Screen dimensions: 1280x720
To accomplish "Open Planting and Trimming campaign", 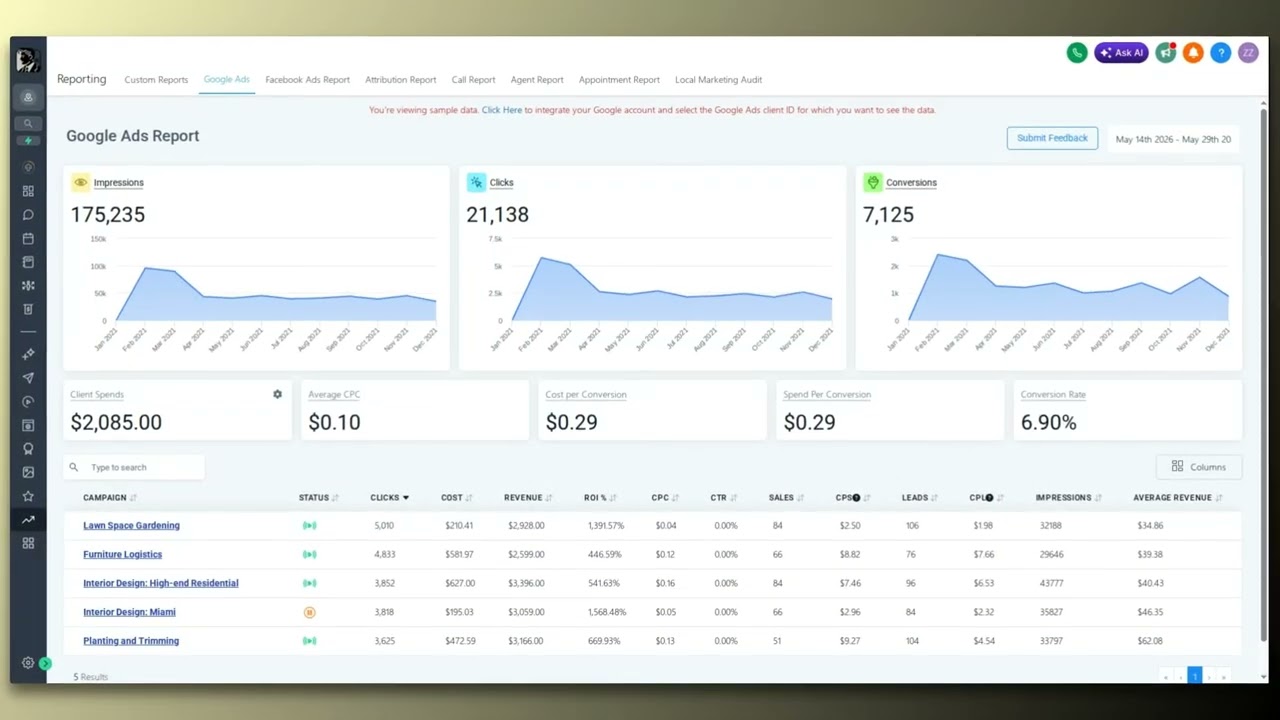I will tap(131, 641).
